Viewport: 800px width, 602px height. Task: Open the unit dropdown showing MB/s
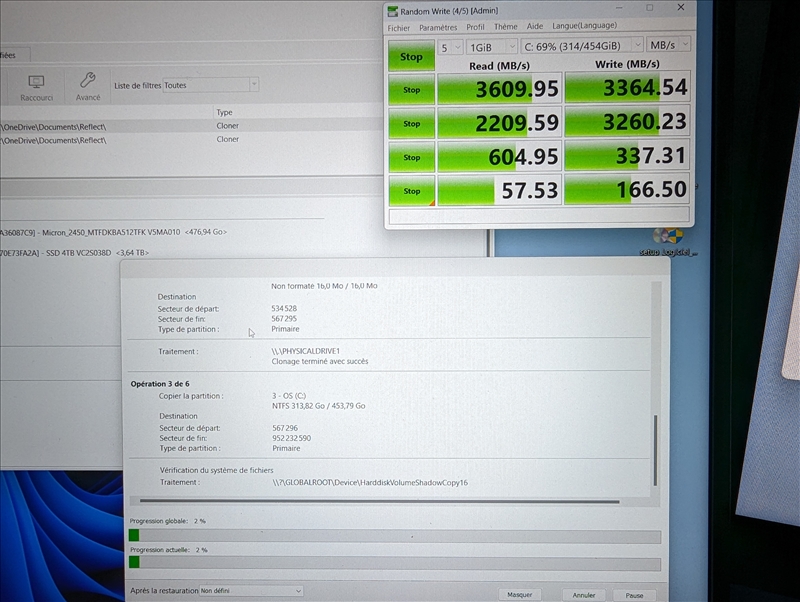668,45
